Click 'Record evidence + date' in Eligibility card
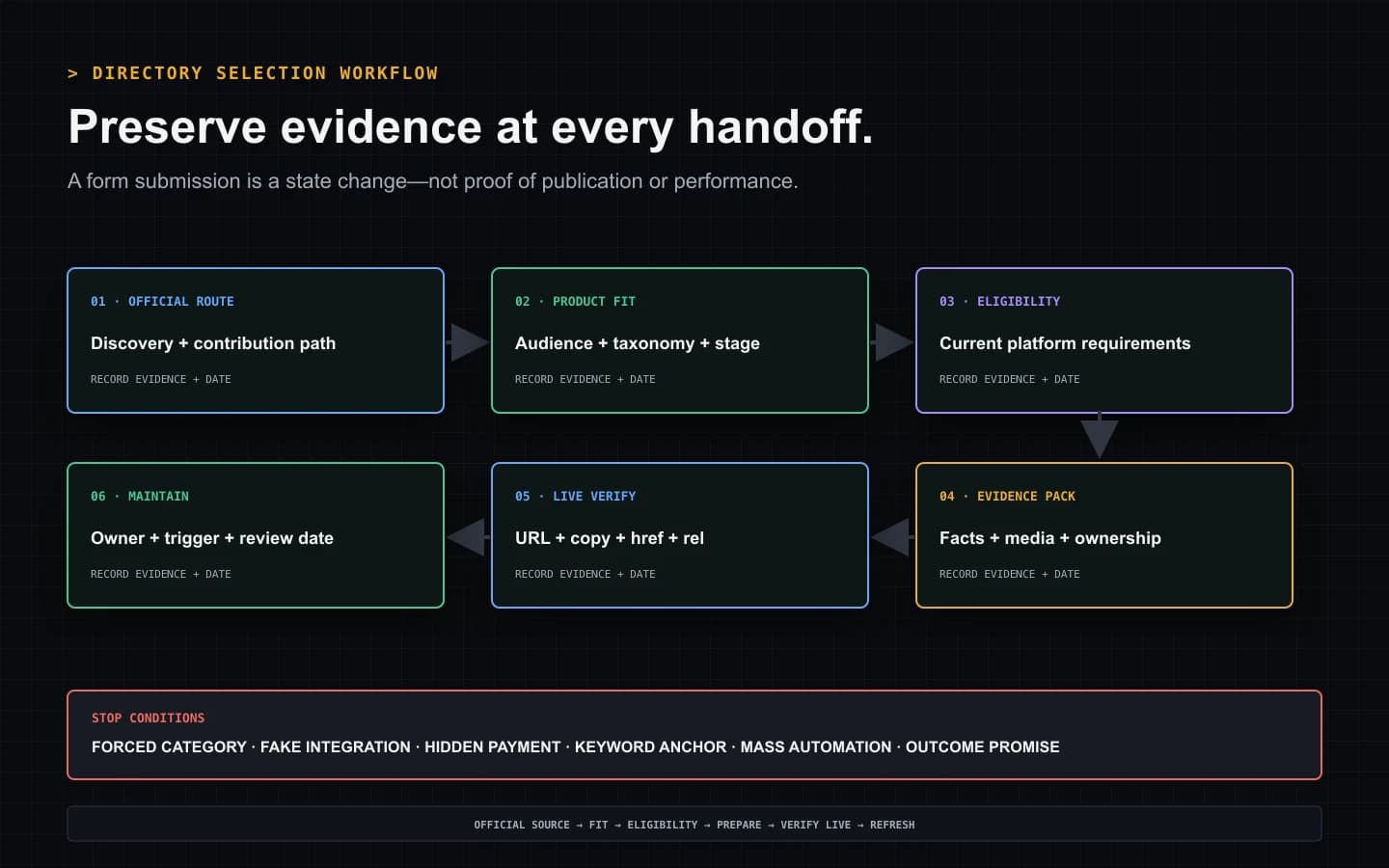The width and height of the screenshot is (1389, 868). (x=1010, y=379)
